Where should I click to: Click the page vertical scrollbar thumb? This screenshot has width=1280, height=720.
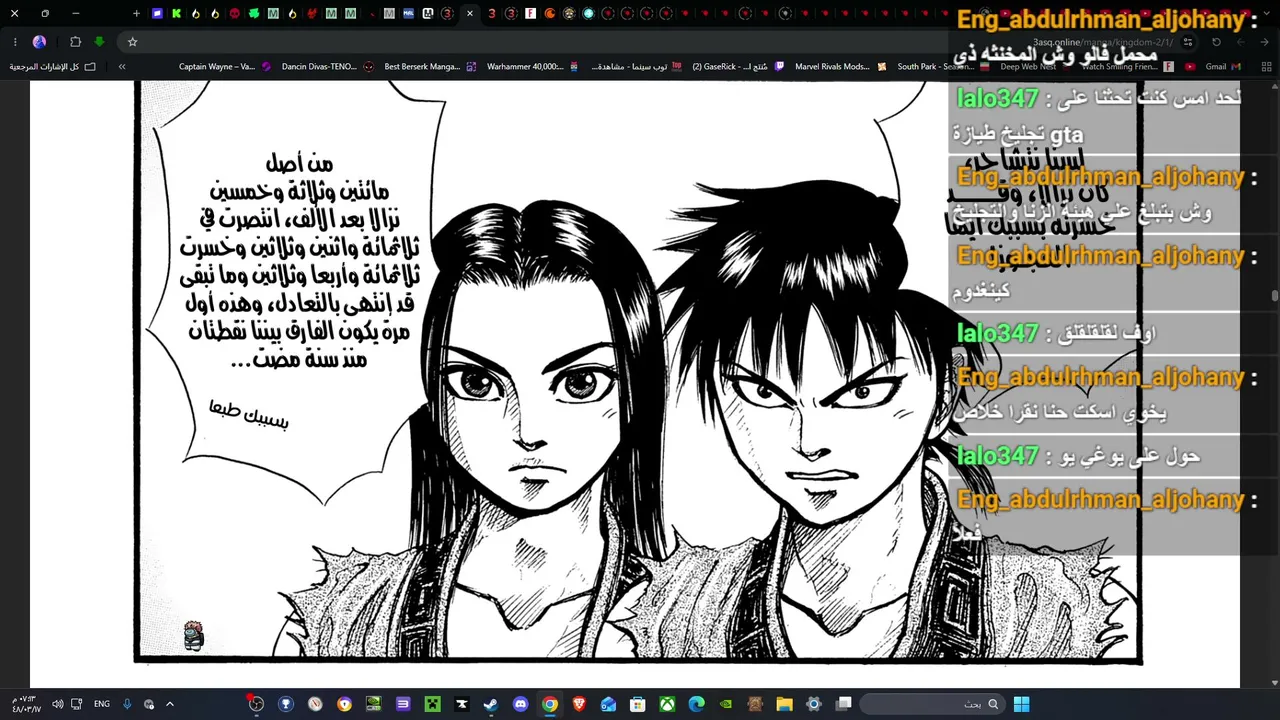pyautogui.click(x=1274, y=296)
